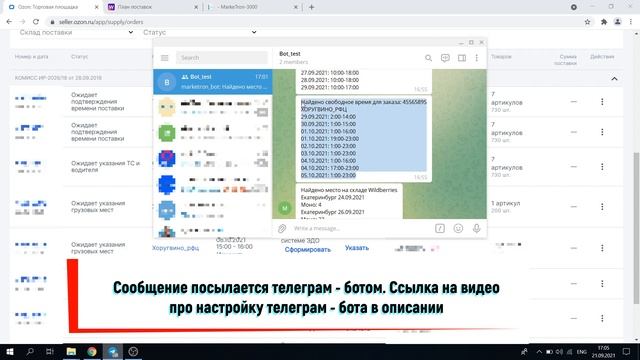Open chat discussion comments icon
The height and width of the screenshot is (360, 640).
445,58
